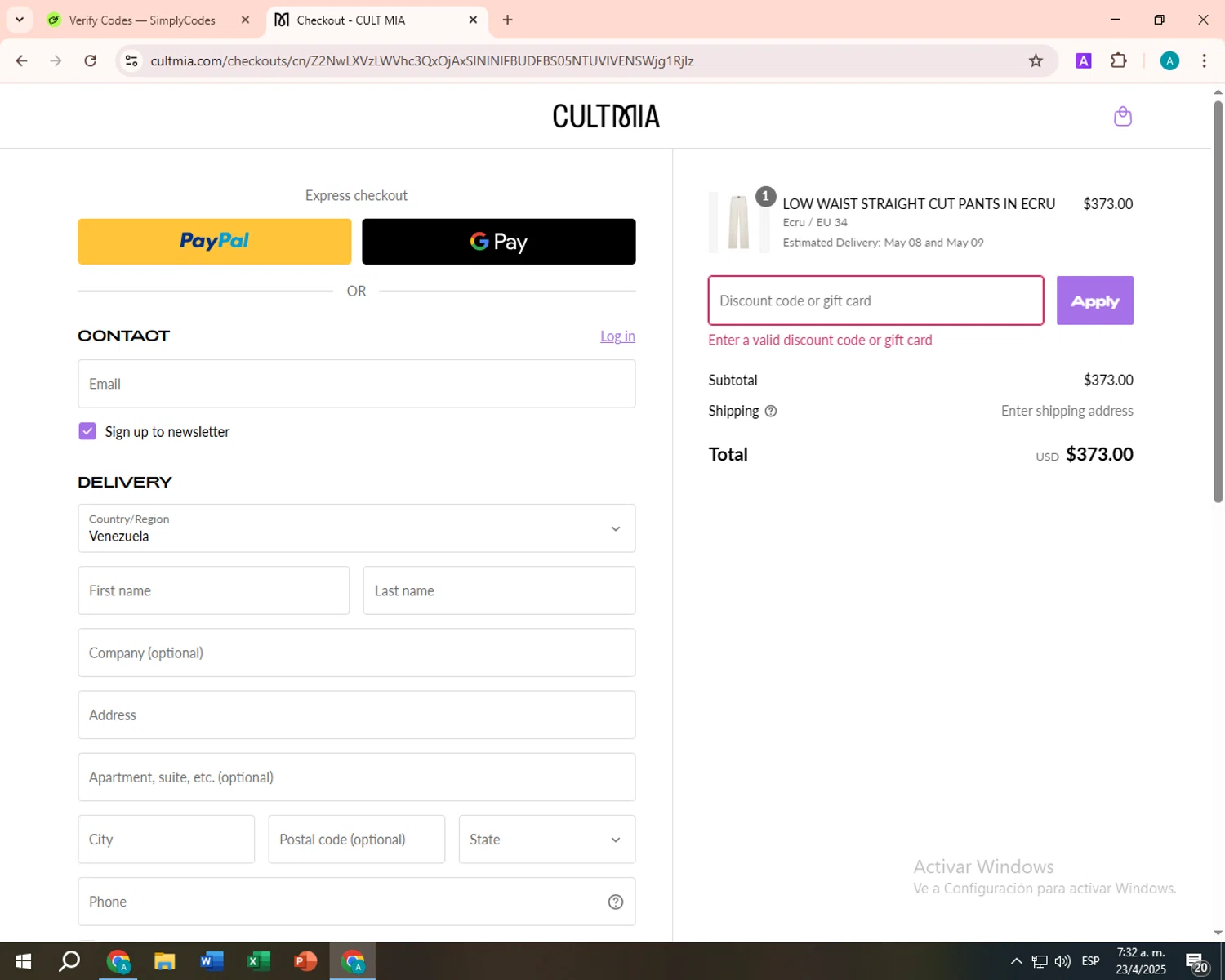Viewport: 1225px width, 980px height.
Task: Open Windows search from taskbar
Action: (69, 961)
